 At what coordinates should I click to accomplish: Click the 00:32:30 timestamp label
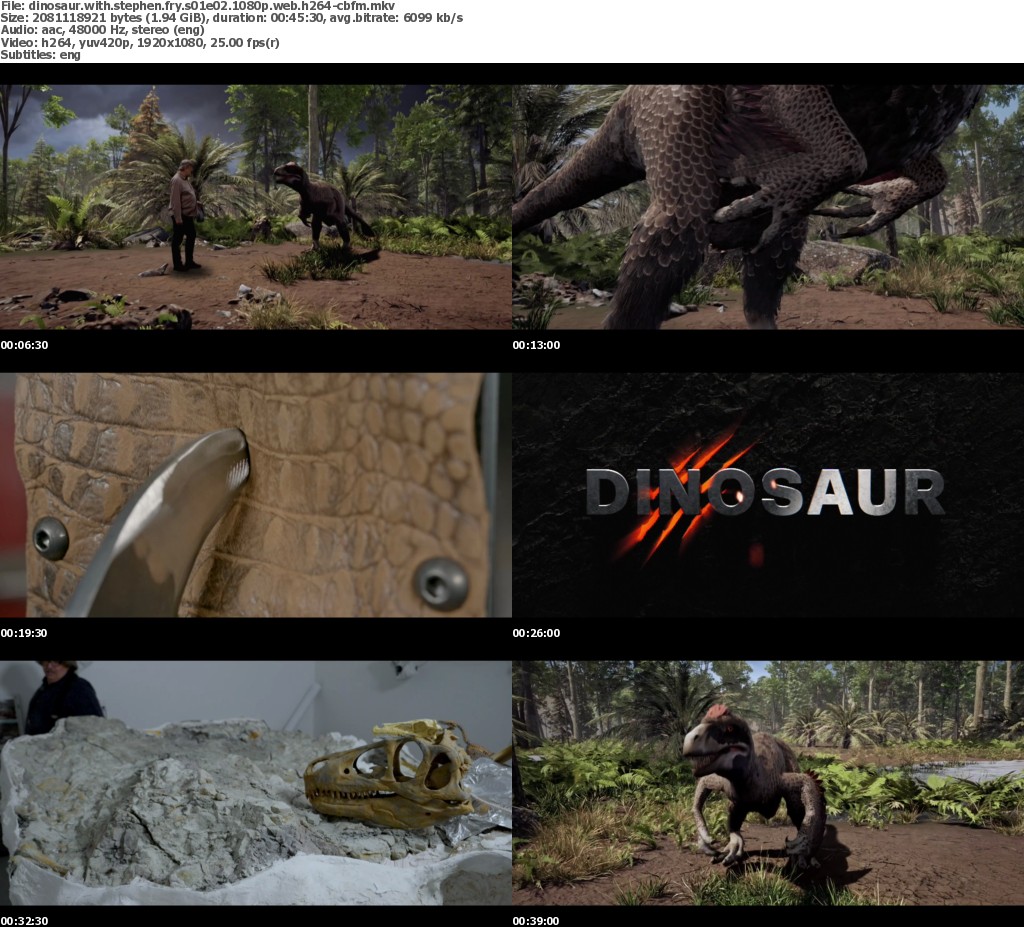[24, 920]
